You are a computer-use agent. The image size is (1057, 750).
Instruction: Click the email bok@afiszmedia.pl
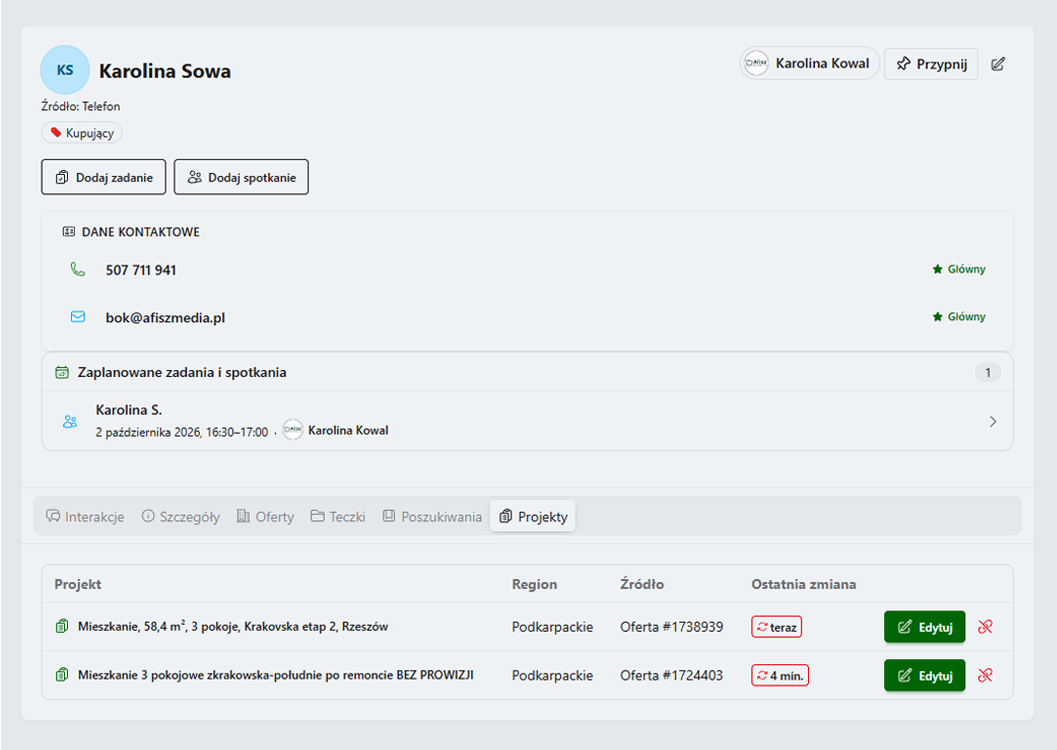pos(165,318)
